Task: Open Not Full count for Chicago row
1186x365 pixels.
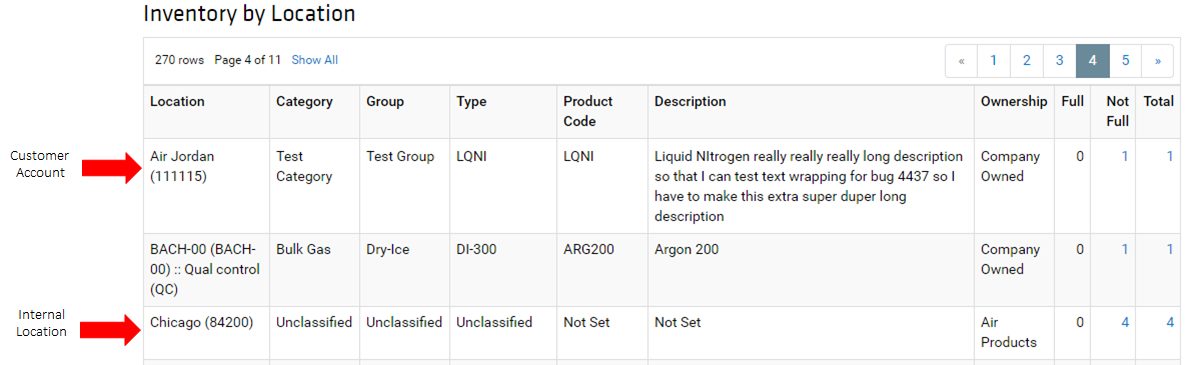Action: coord(1125,323)
